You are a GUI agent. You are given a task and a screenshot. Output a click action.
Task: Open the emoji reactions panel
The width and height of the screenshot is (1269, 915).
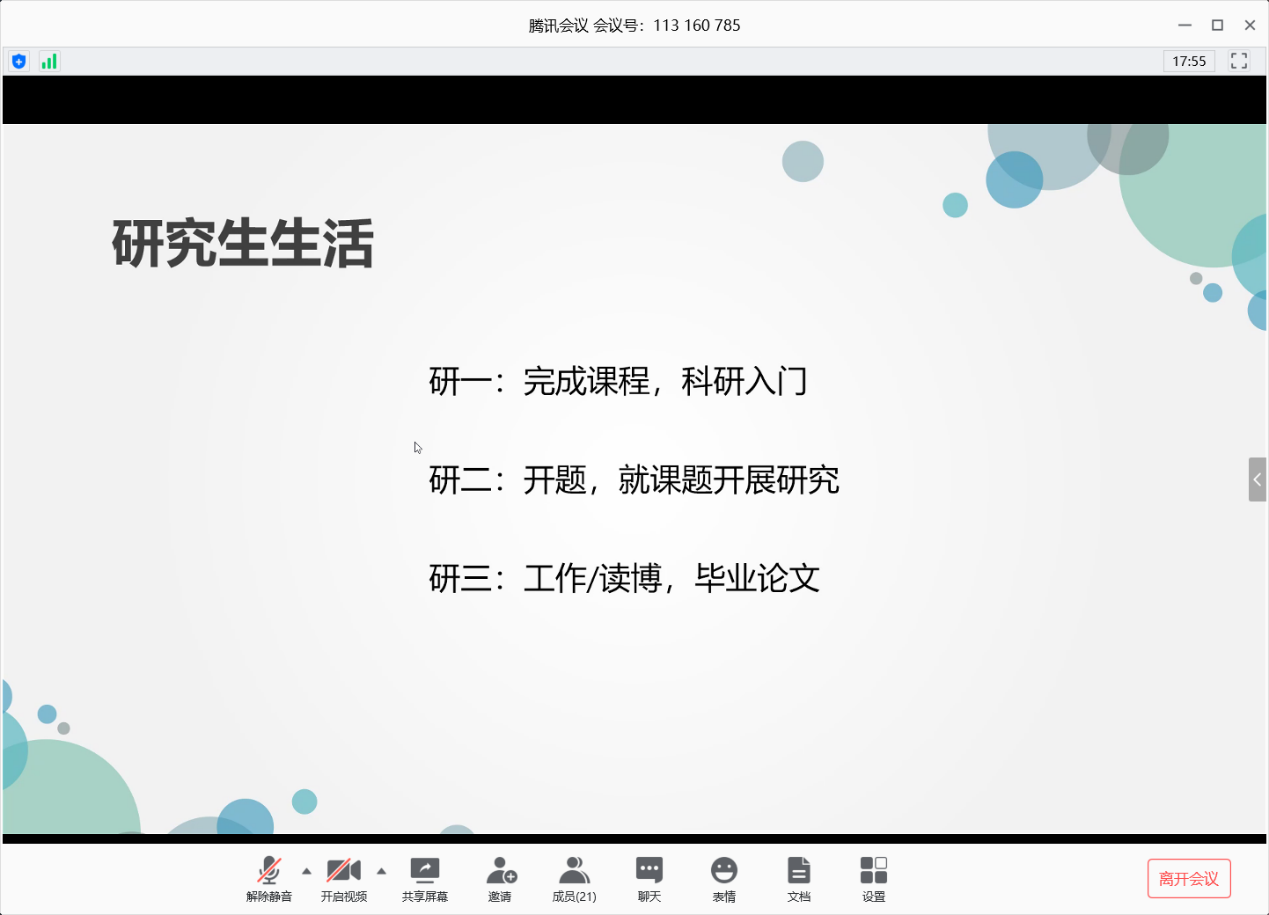[723, 878]
